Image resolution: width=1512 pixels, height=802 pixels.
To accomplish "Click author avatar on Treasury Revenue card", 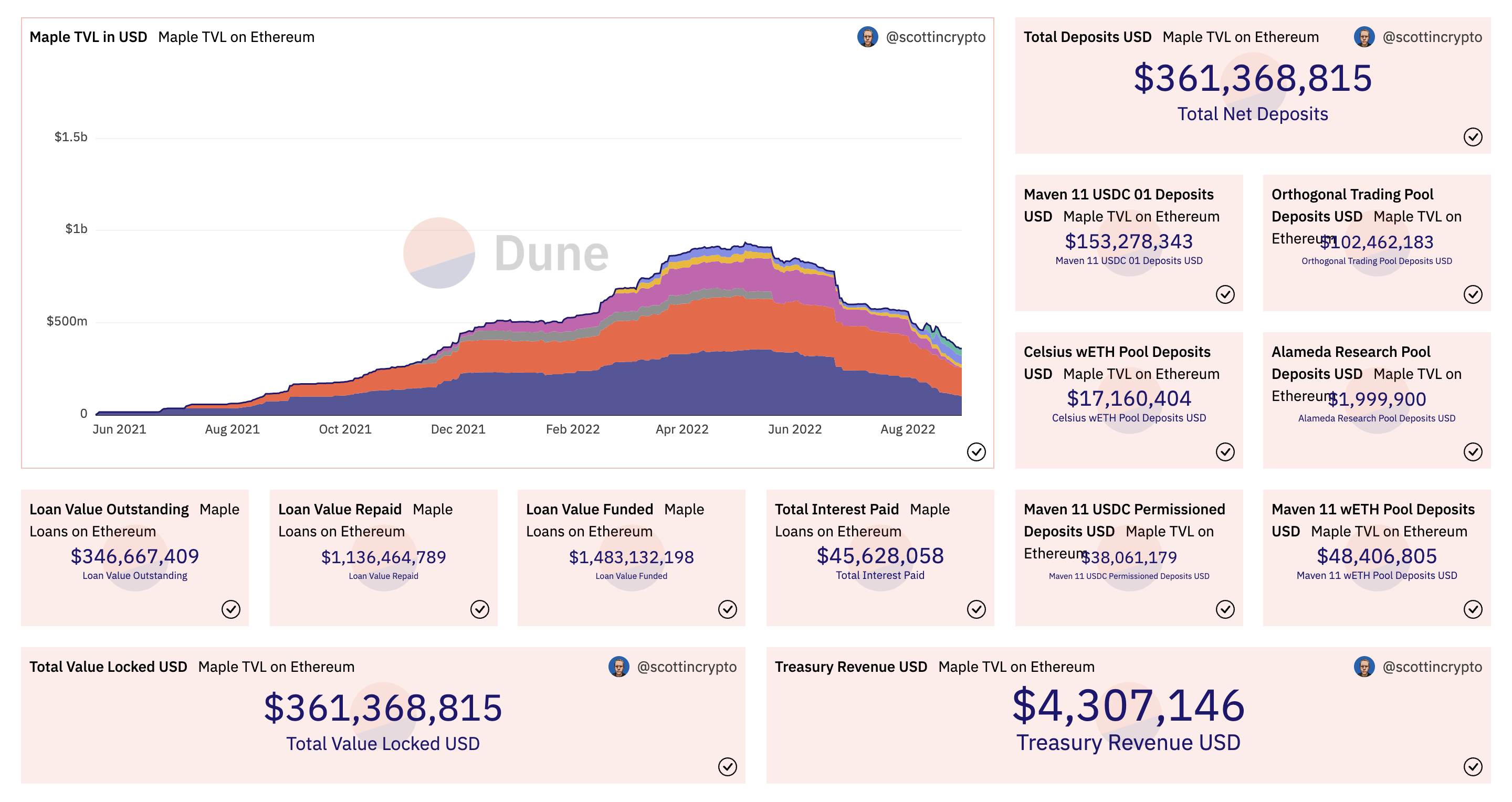I will (1364, 667).
